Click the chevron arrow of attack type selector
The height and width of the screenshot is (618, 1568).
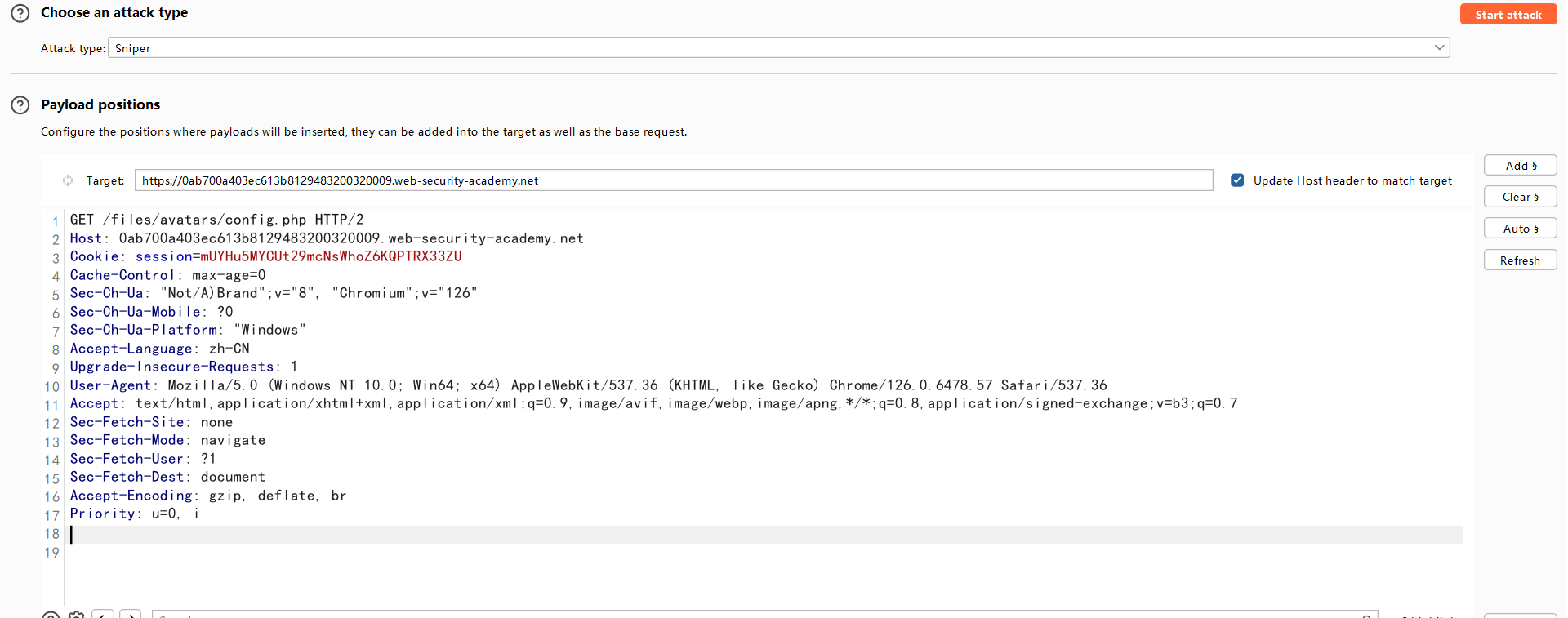(1439, 48)
